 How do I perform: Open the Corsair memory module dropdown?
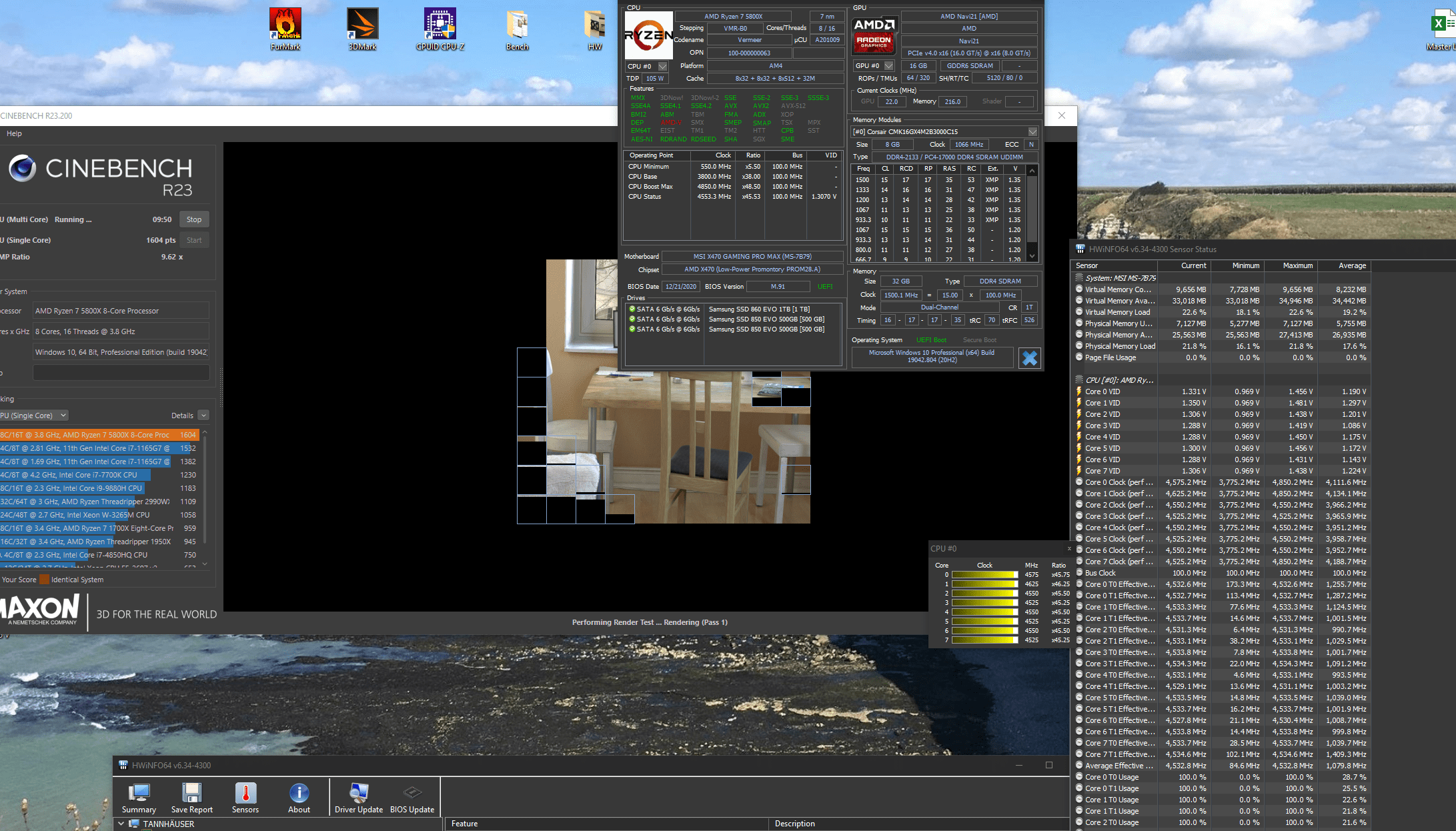(1032, 131)
